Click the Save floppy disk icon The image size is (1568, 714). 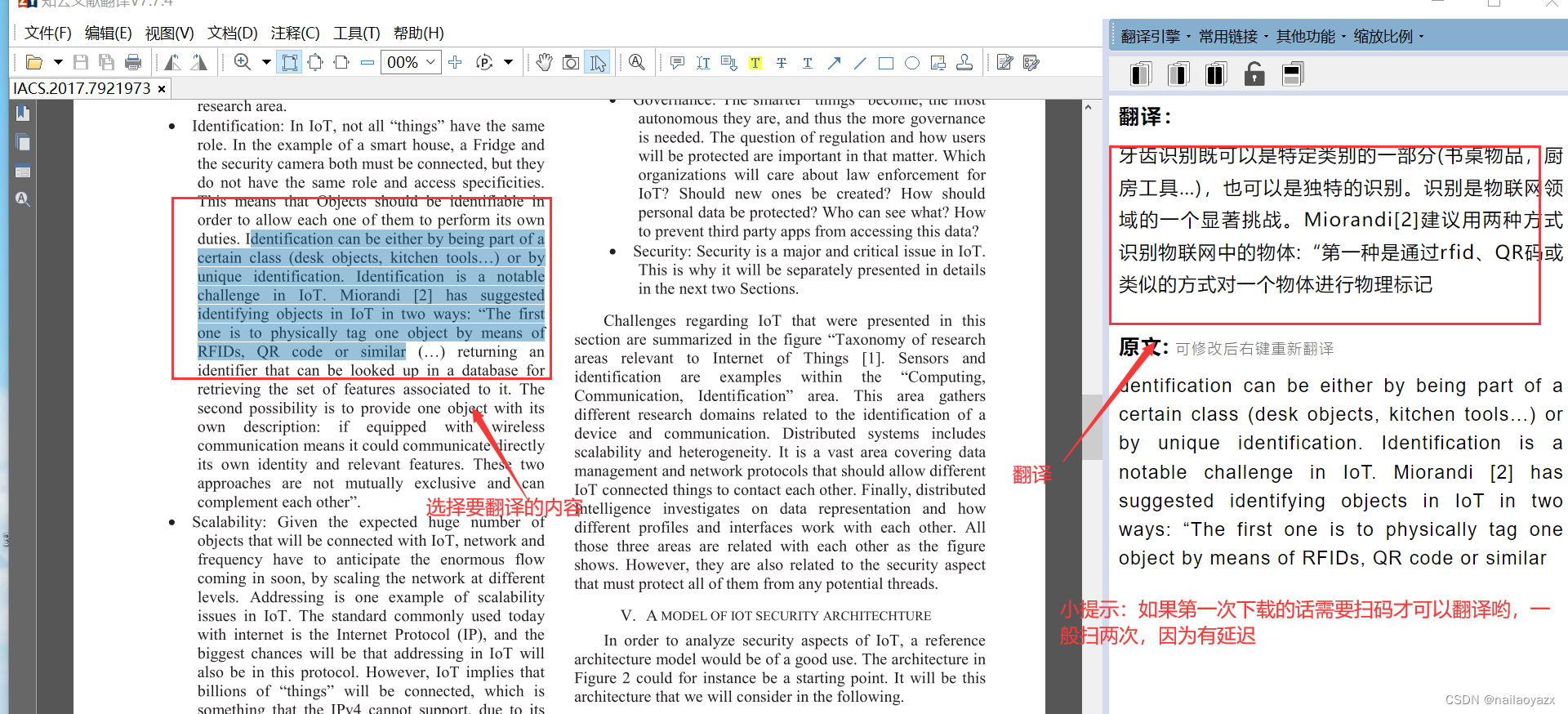(x=81, y=62)
